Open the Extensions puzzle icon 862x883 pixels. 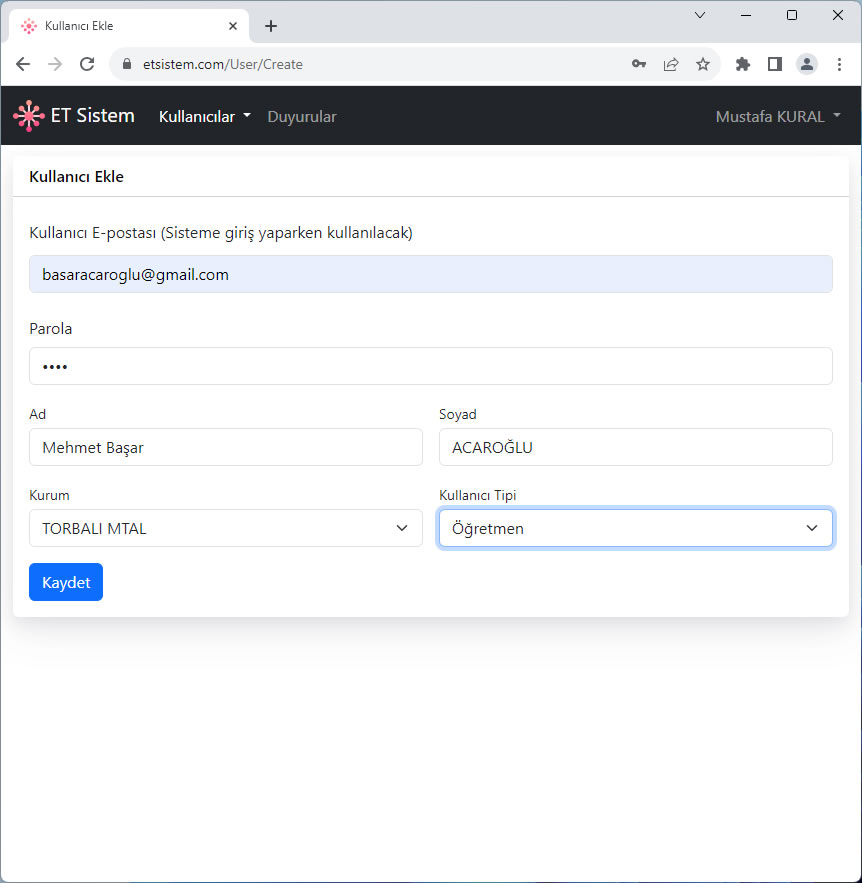(743, 64)
